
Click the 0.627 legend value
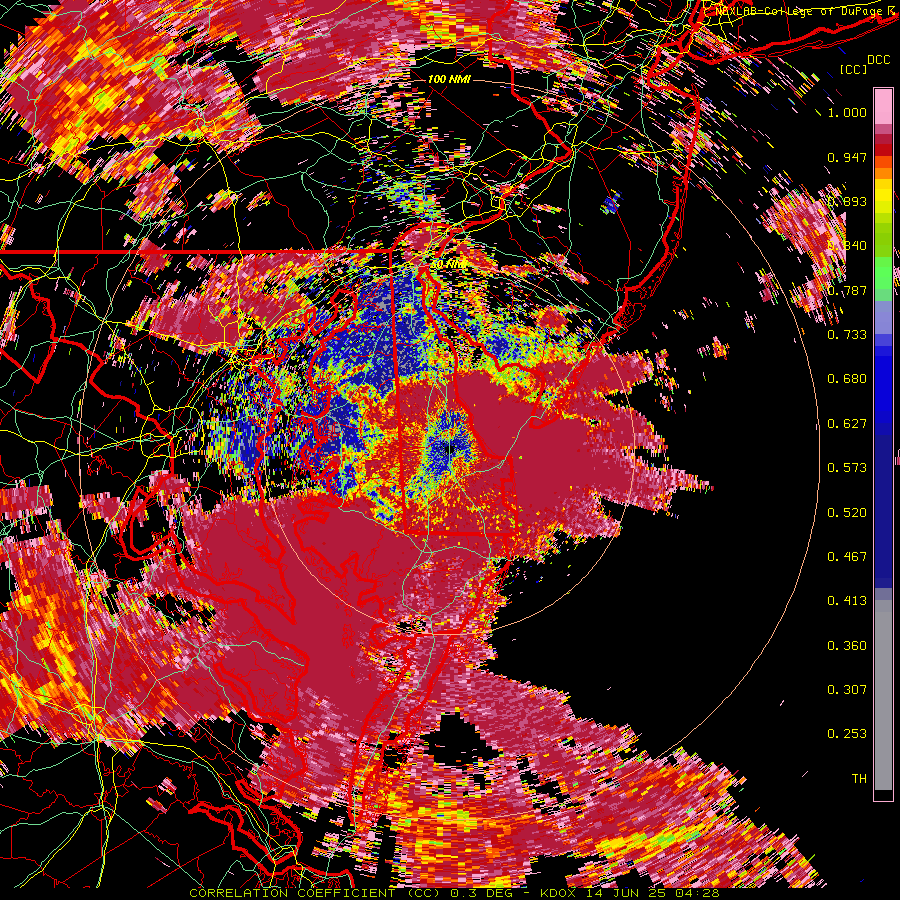tap(847, 424)
